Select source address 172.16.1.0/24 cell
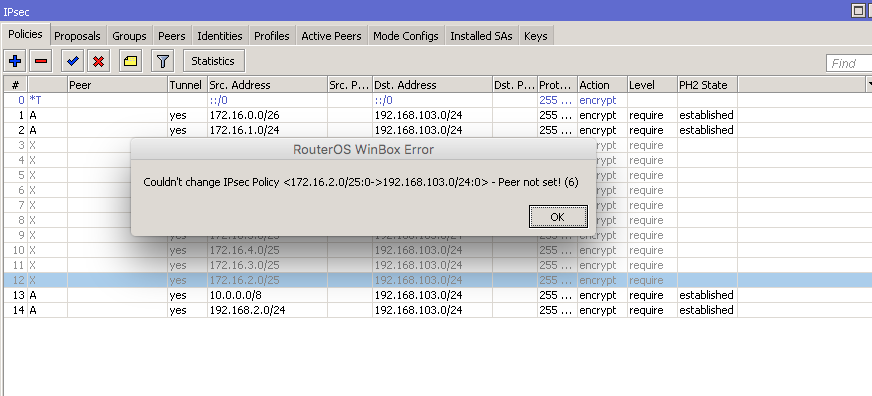872x396 pixels. pos(267,130)
